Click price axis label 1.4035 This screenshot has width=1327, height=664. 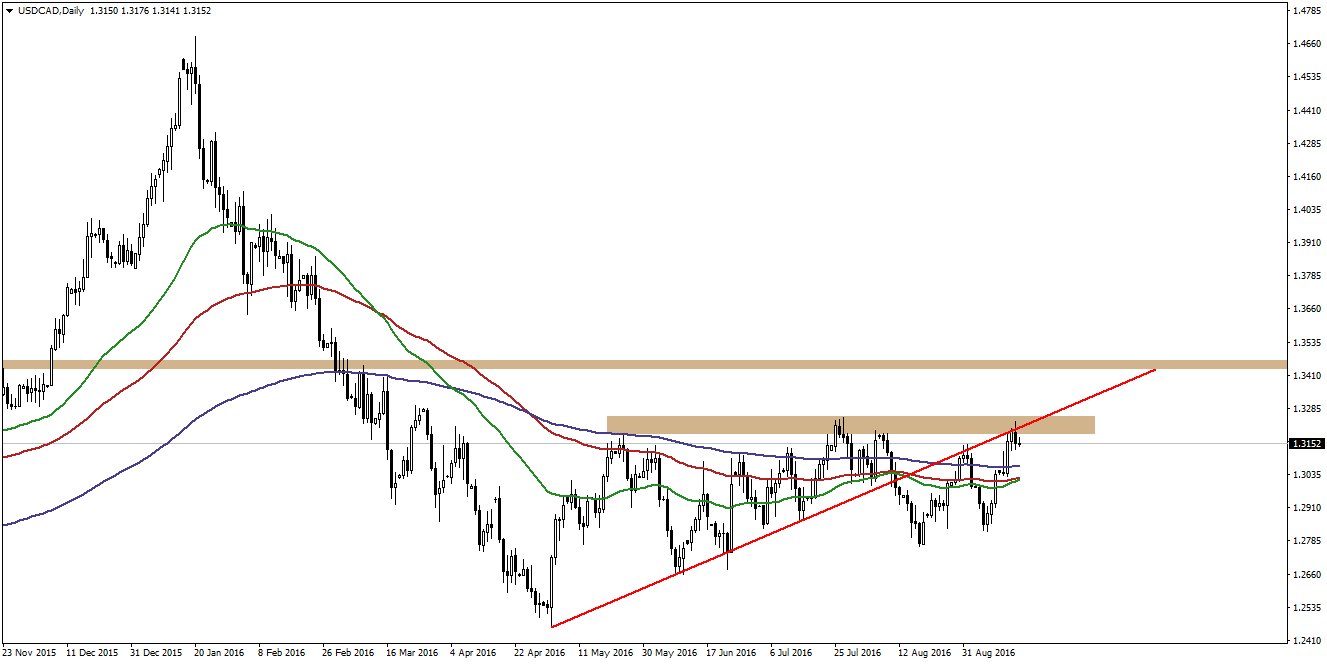tap(1308, 210)
